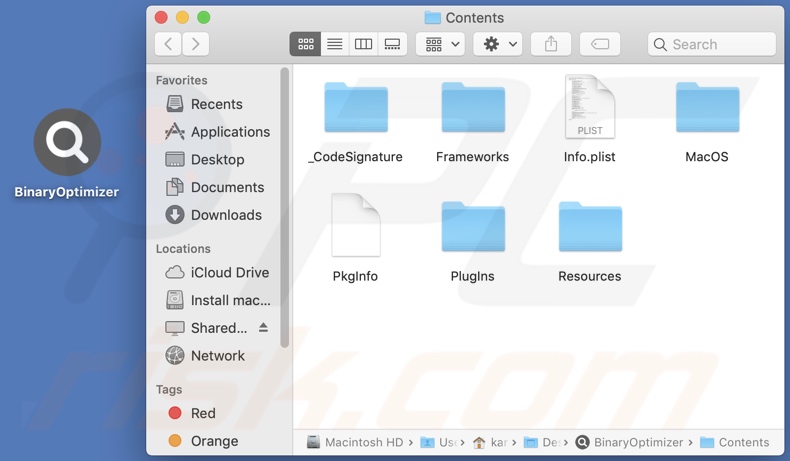
Task: Expand the group-by arrangement dropdown
Action: [441, 44]
